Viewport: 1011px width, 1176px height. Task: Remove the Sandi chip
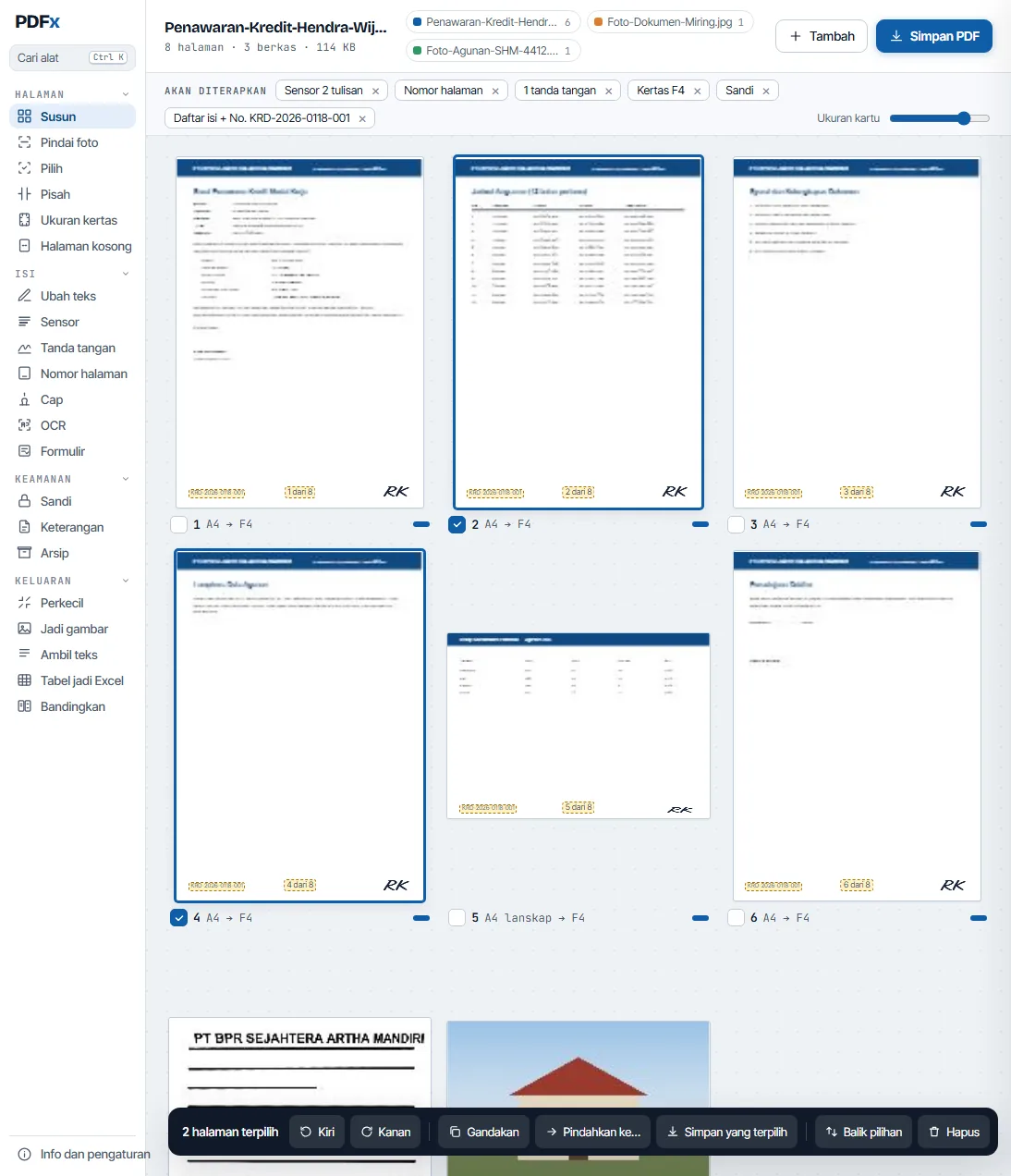coord(766,91)
